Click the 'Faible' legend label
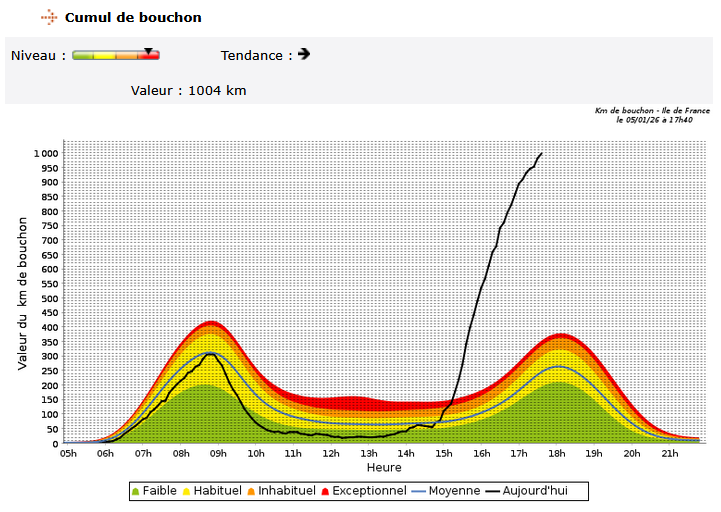 (160, 491)
